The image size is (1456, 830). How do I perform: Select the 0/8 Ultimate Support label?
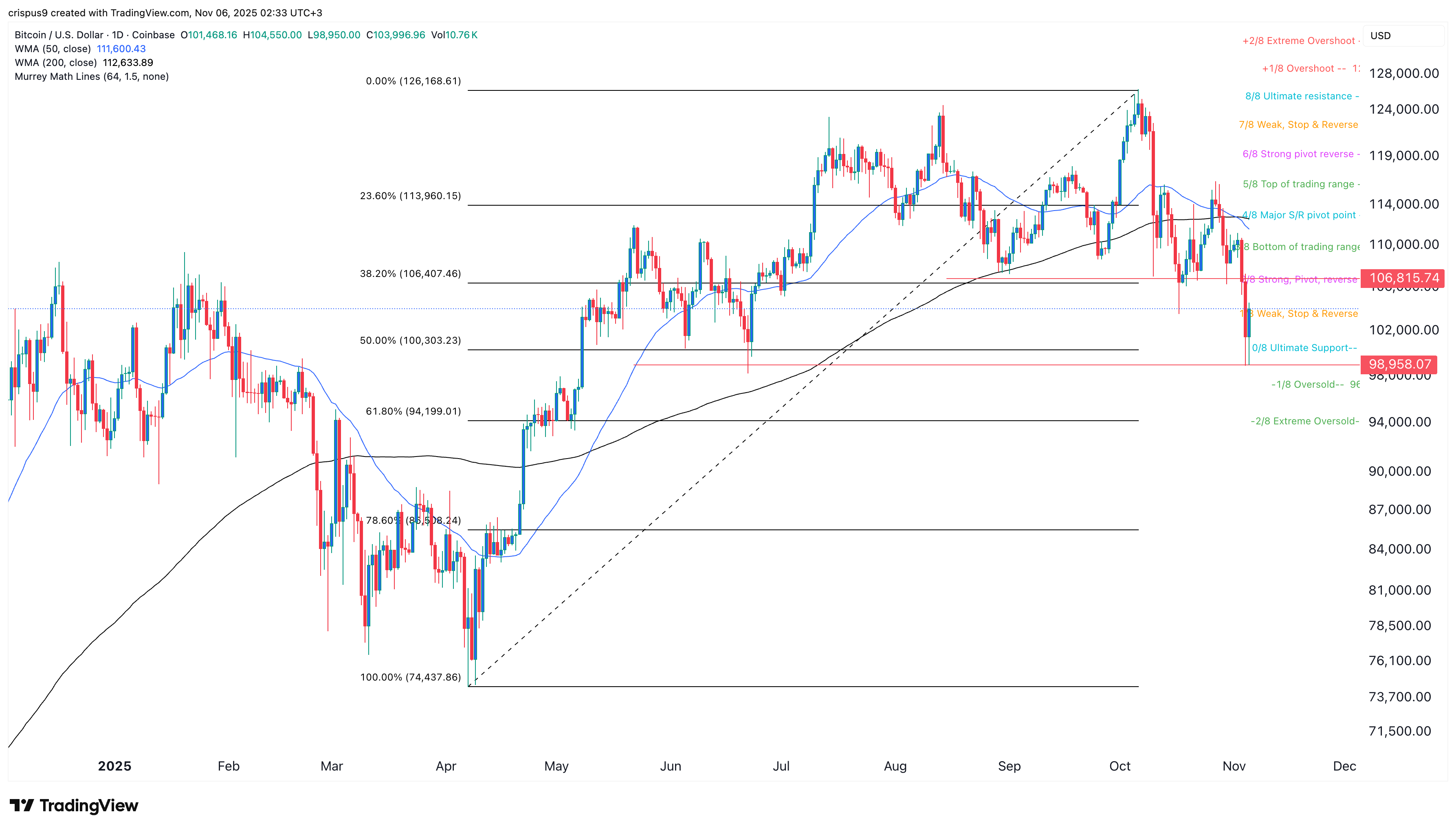pos(1303,348)
